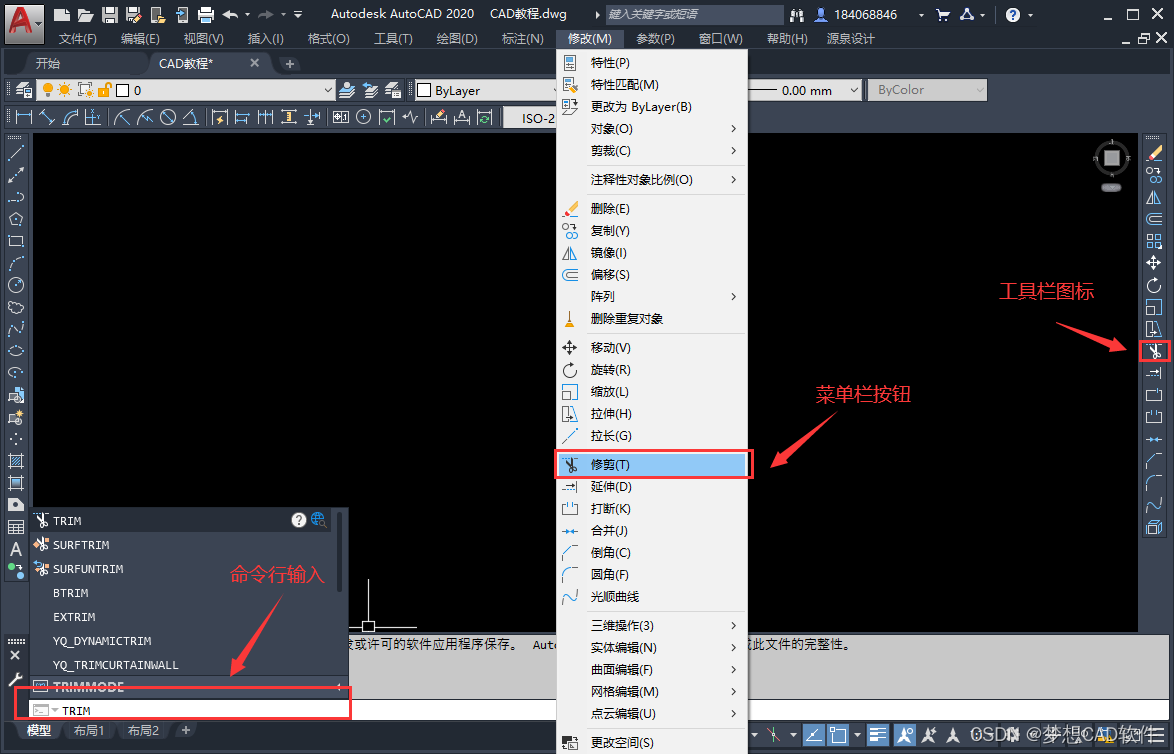Click the shopping cart icon in title bar
The width and height of the screenshot is (1174, 754).
[x=943, y=14]
